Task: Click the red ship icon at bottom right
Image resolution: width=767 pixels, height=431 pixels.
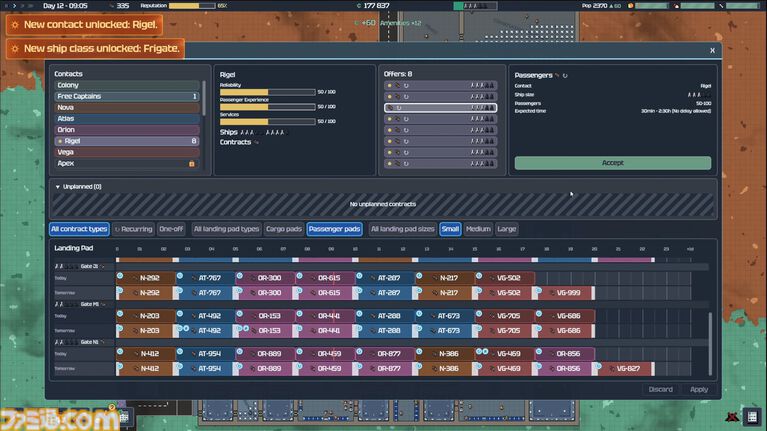Action: pyautogui.click(x=732, y=417)
